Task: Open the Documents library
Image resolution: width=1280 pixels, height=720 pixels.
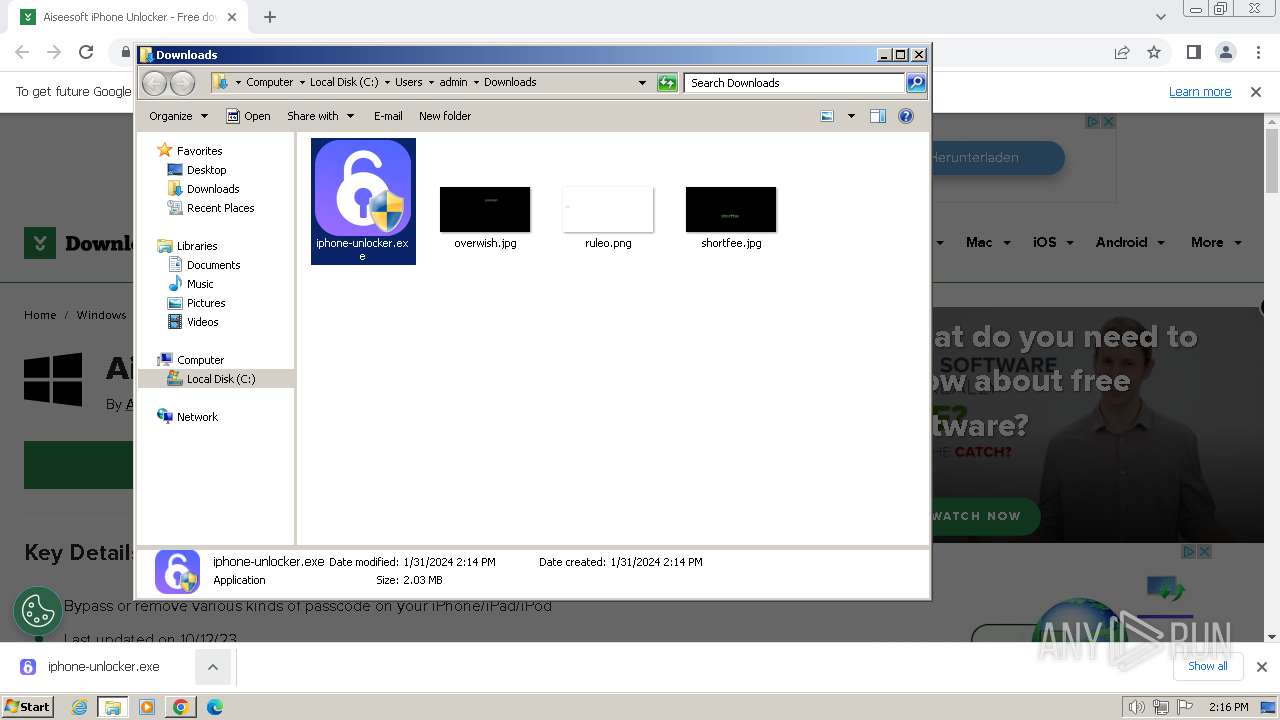Action: (213, 265)
